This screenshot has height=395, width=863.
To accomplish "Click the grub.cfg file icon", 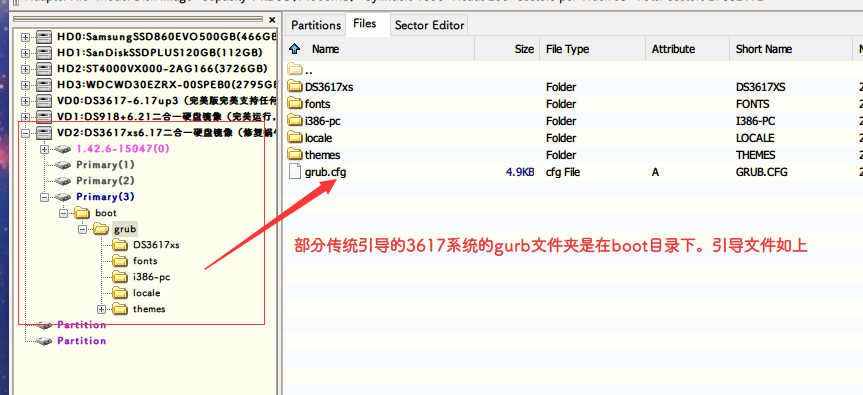I will 296,172.
